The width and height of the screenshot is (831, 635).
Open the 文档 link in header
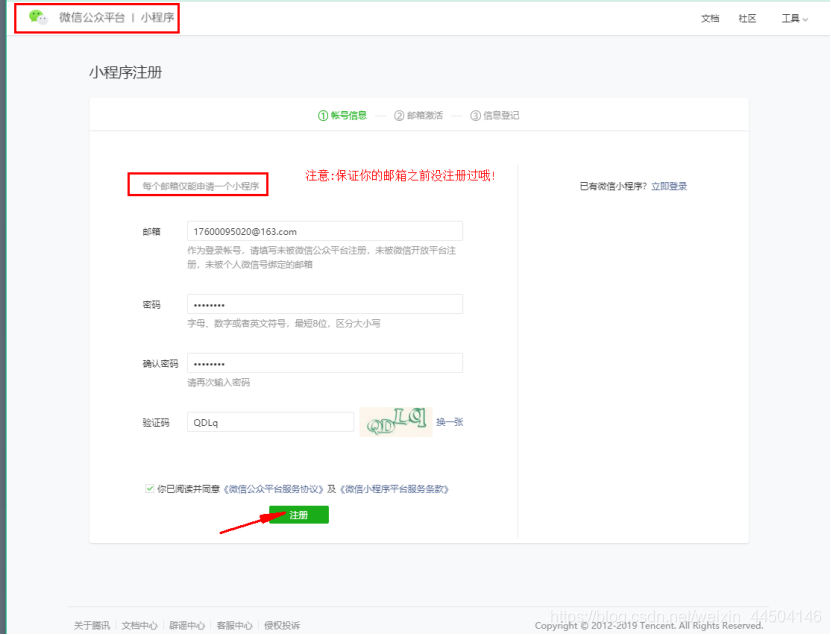[x=710, y=19]
